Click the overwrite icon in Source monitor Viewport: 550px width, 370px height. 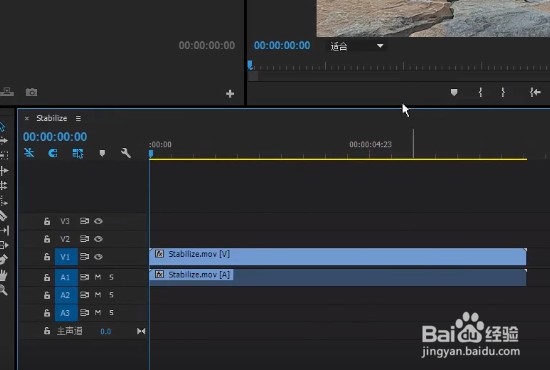pos(7,92)
